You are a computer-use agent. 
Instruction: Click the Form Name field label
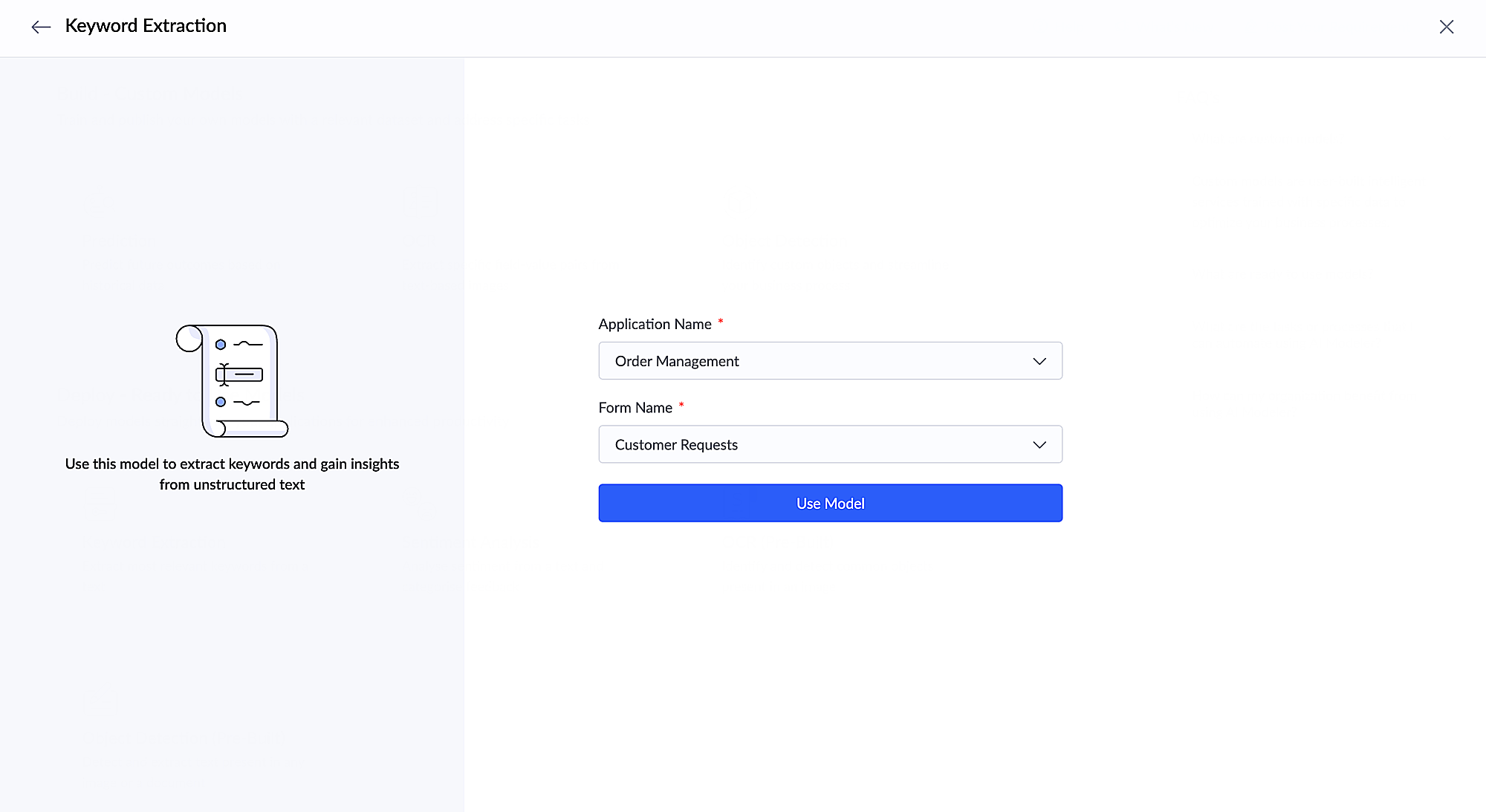point(635,408)
